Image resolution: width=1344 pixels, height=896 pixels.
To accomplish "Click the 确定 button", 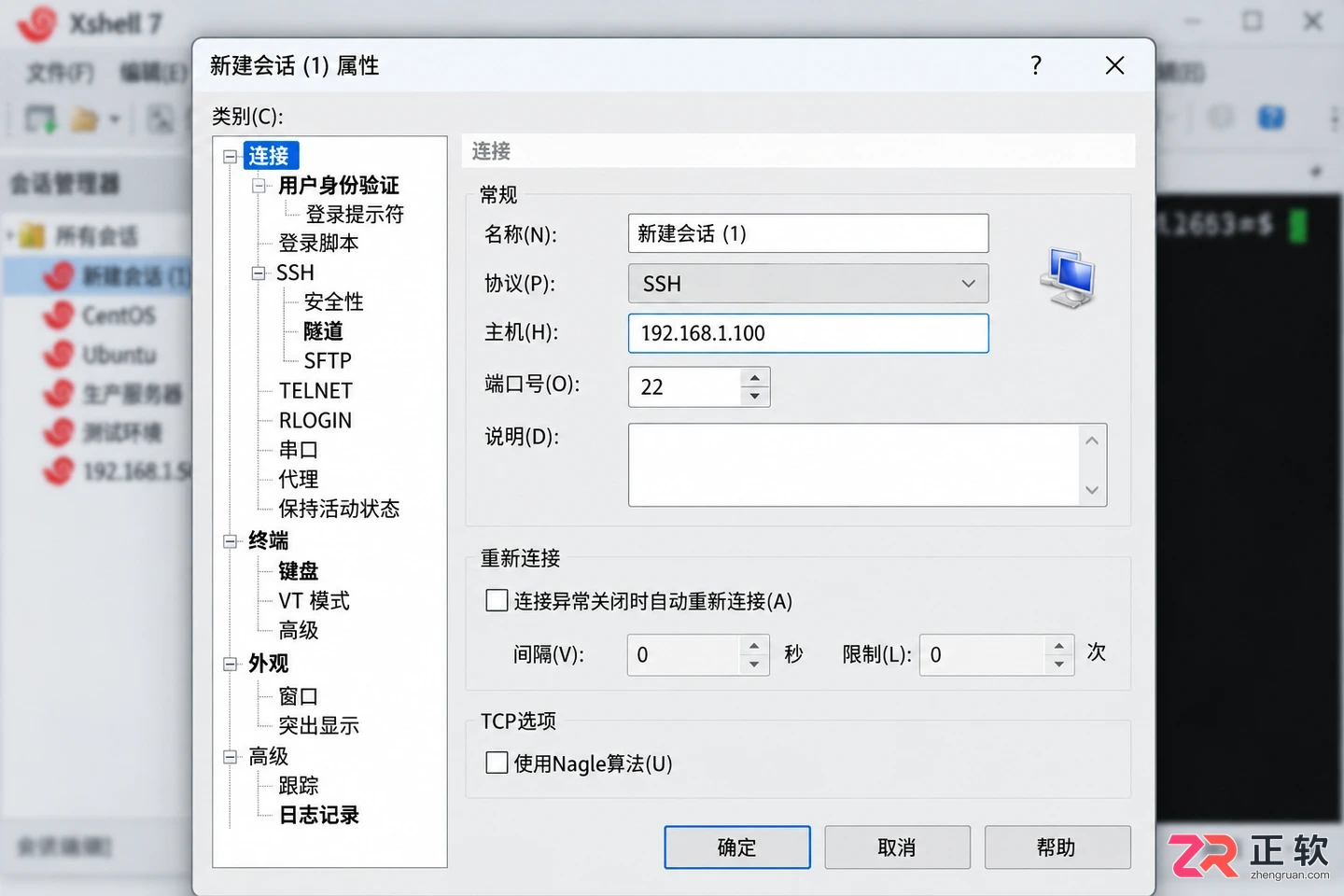I will [737, 847].
